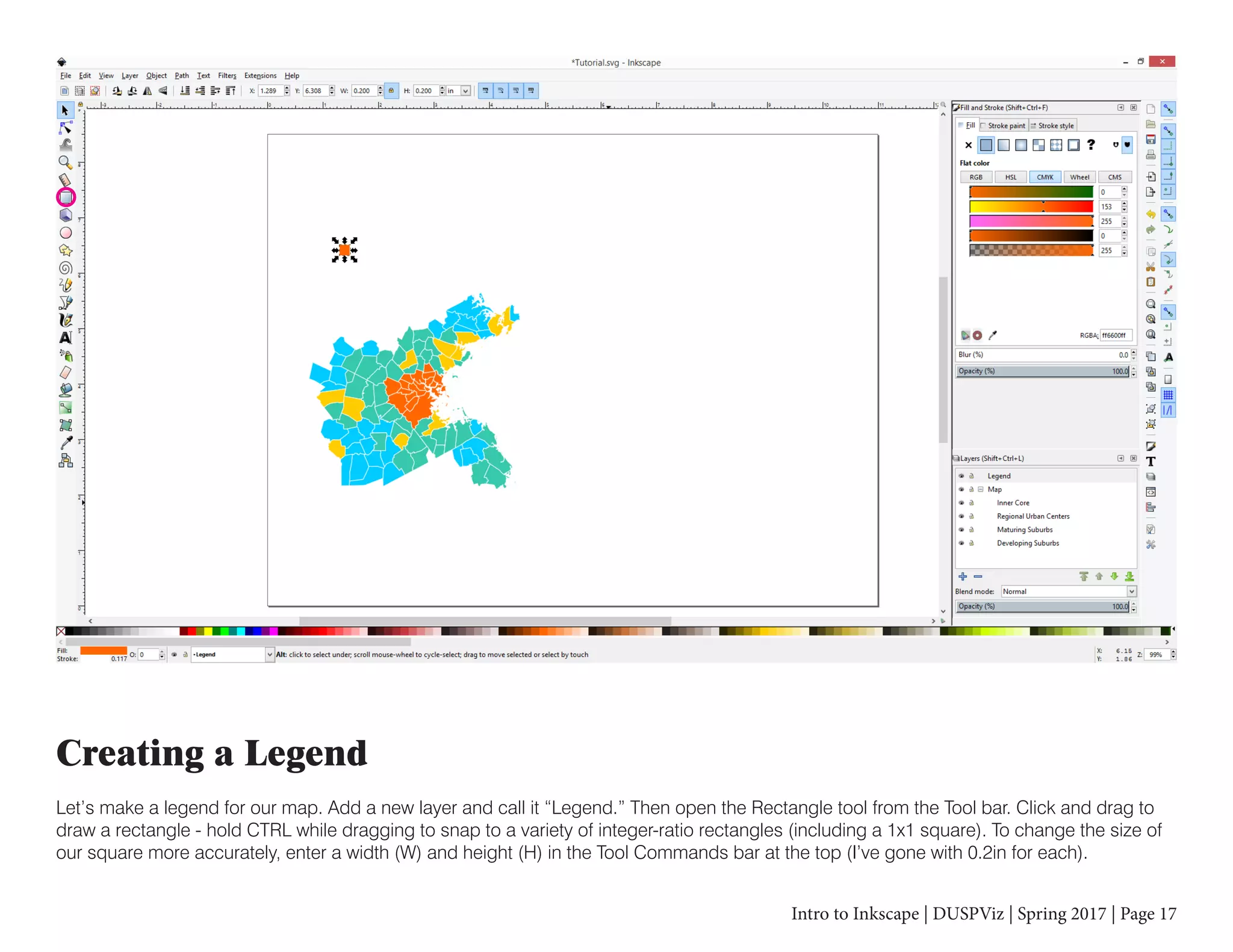Image resolution: width=1233 pixels, height=952 pixels.
Task: Open the XML editor icon
Action: point(1151,492)
